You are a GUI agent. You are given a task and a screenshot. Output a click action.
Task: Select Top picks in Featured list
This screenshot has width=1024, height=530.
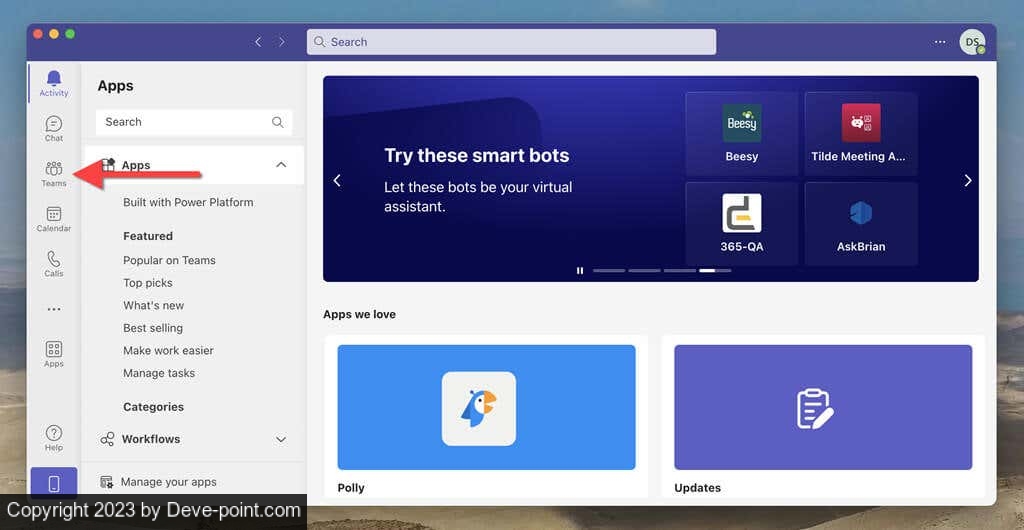pyautogui.click(x=148, y=283)
